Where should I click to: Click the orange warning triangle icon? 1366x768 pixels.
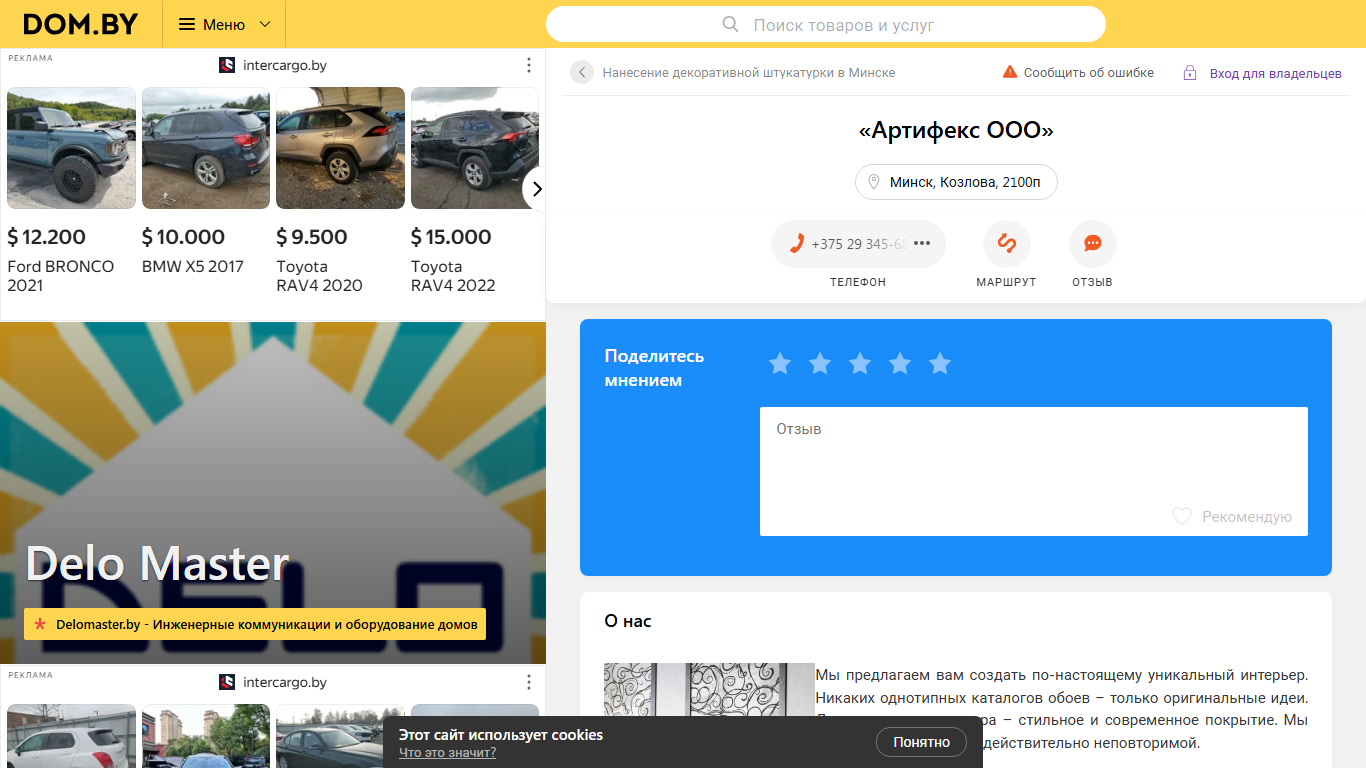click(1010, 72)
